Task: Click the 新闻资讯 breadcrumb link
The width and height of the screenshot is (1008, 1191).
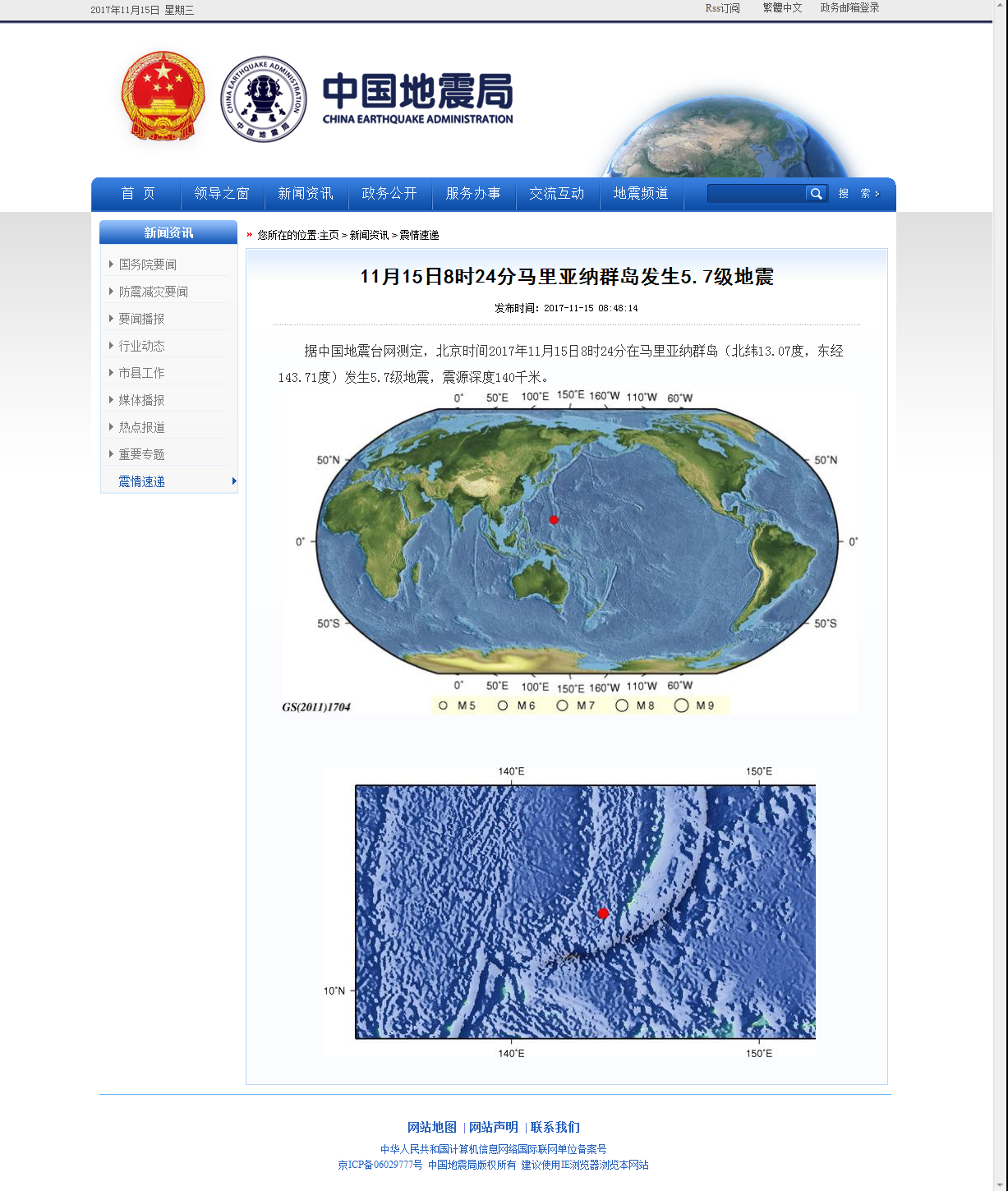Action: pos(369,235)
